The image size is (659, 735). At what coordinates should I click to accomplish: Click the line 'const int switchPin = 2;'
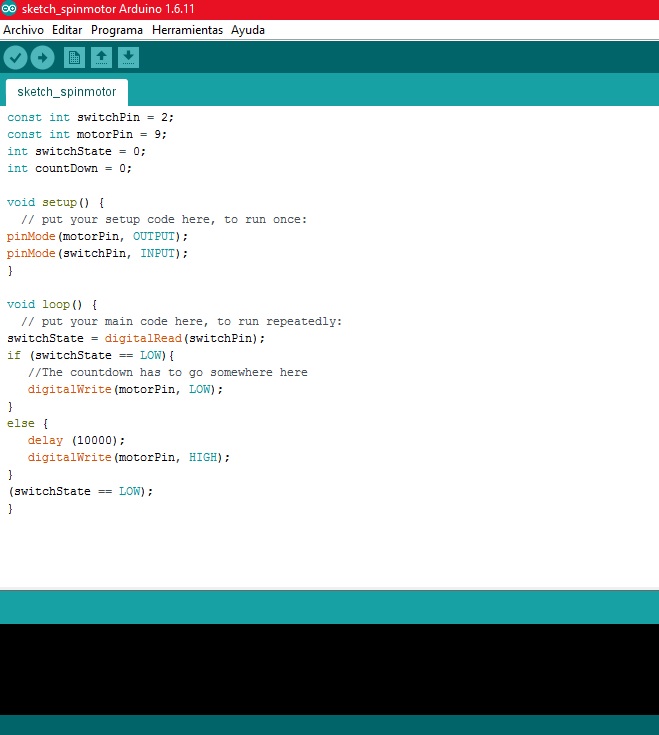90,117
